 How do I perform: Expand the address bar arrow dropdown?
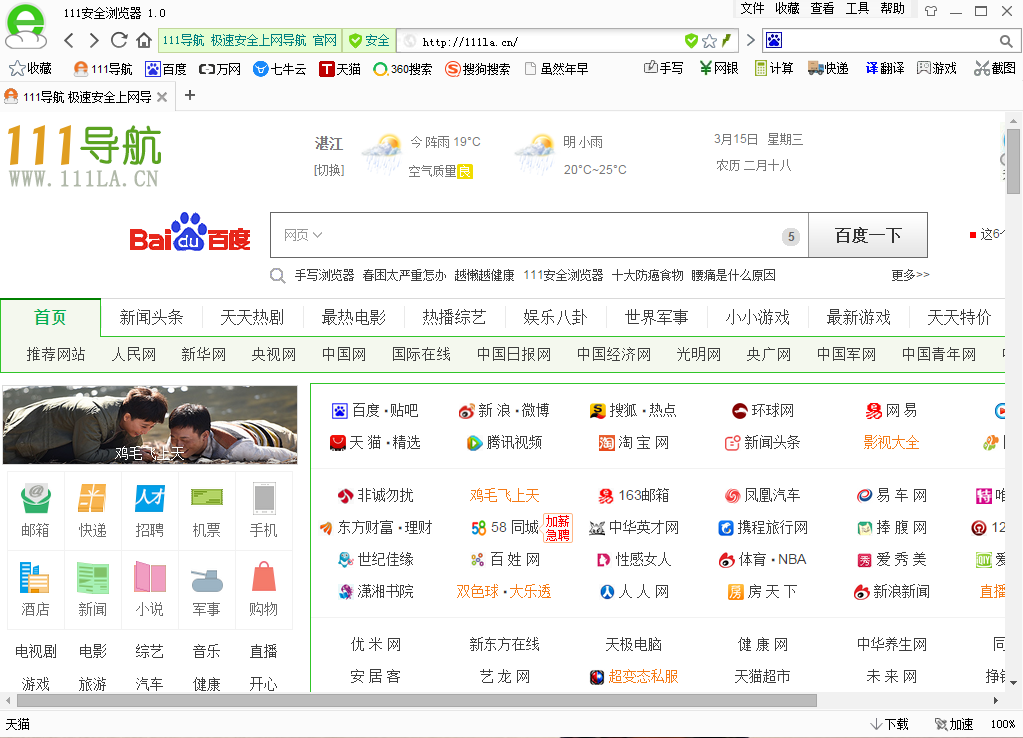751,40
